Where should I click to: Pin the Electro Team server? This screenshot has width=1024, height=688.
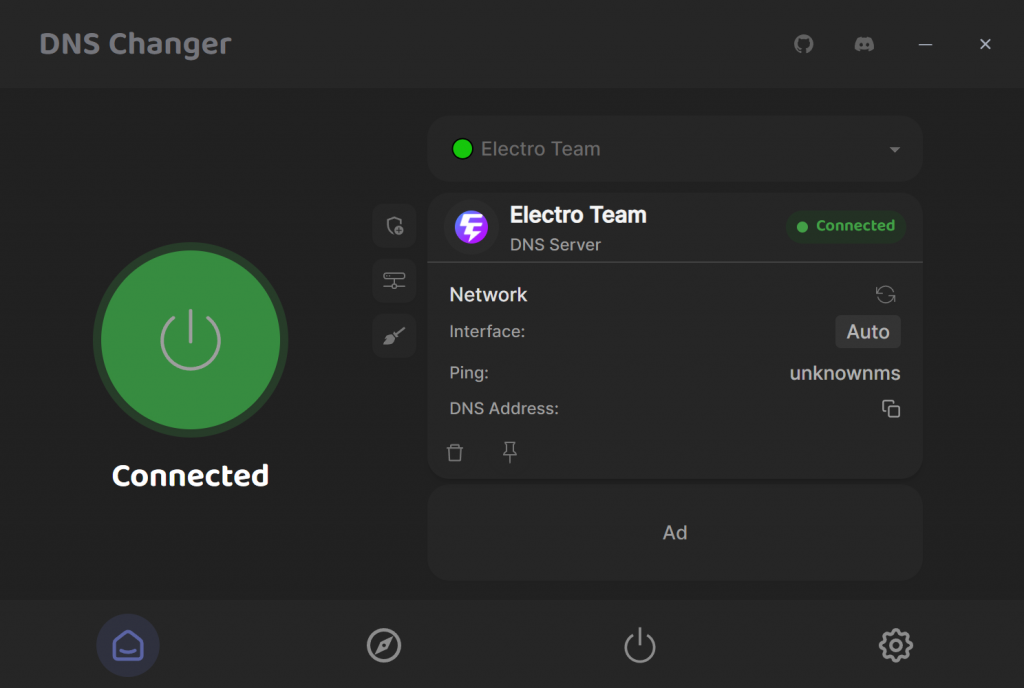[510, 452]
